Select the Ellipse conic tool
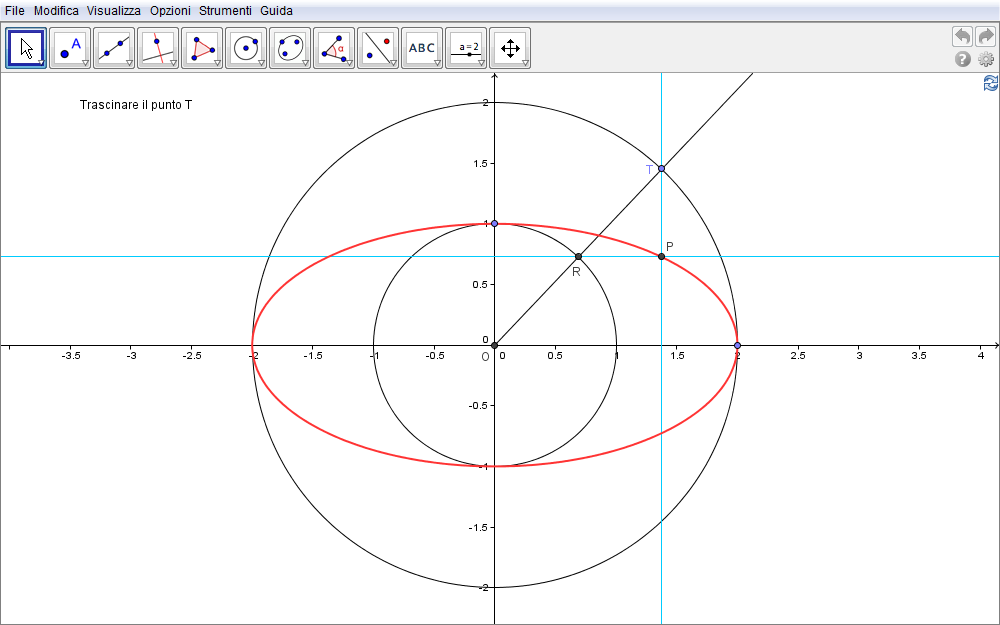Screen dimensions: 1000x625 290,47
